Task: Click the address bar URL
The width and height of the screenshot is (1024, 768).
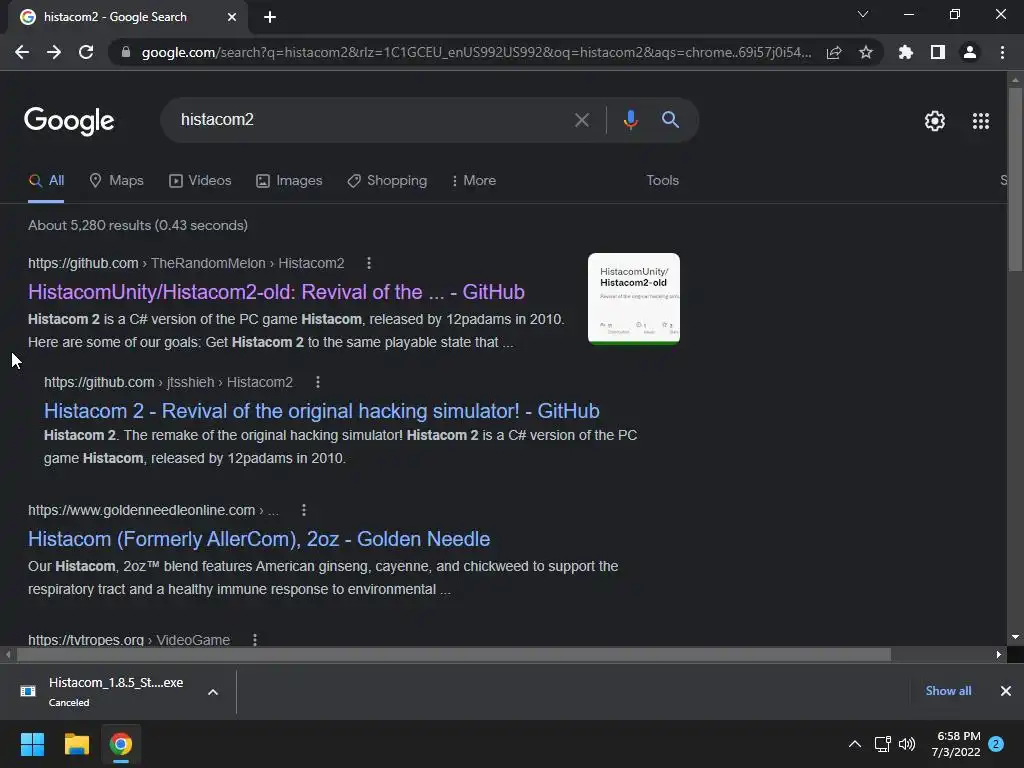Action: point(477,52)
